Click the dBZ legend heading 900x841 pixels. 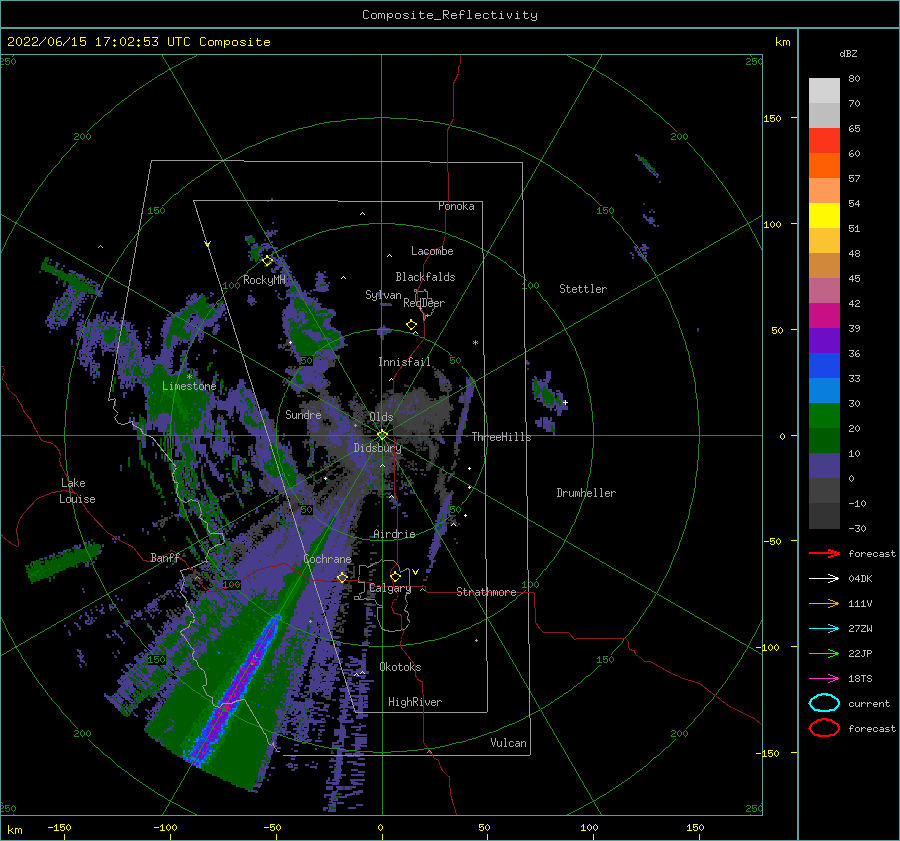[848, 53]
